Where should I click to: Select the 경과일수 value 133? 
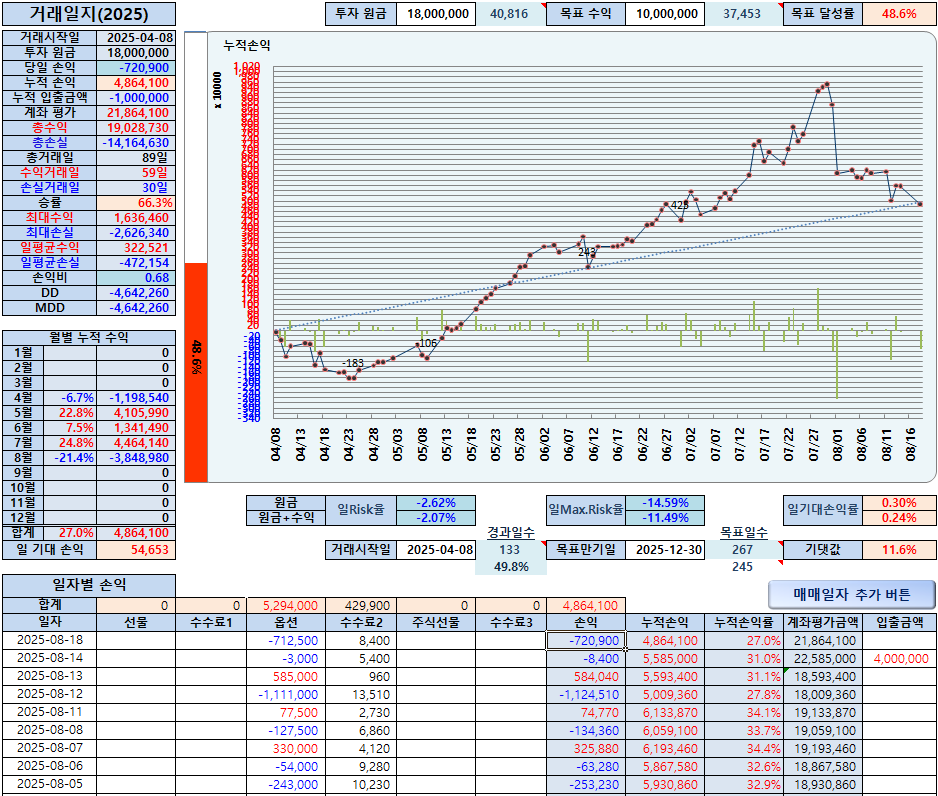(510, 550)
